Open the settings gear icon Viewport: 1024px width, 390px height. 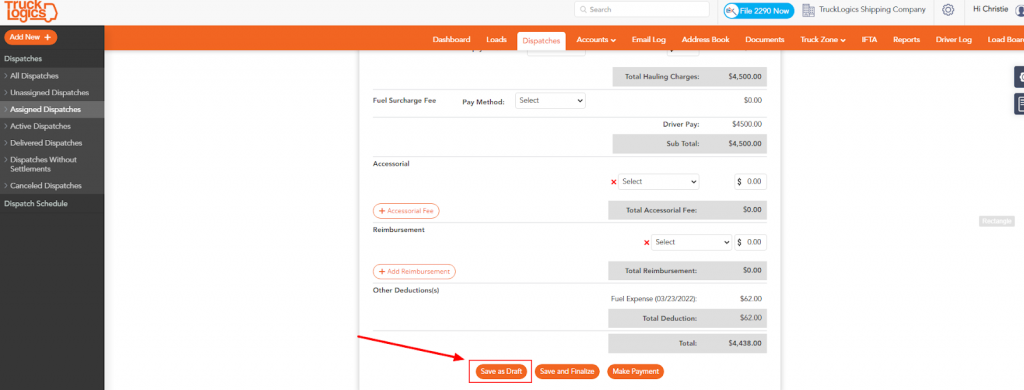coord(948,10)
